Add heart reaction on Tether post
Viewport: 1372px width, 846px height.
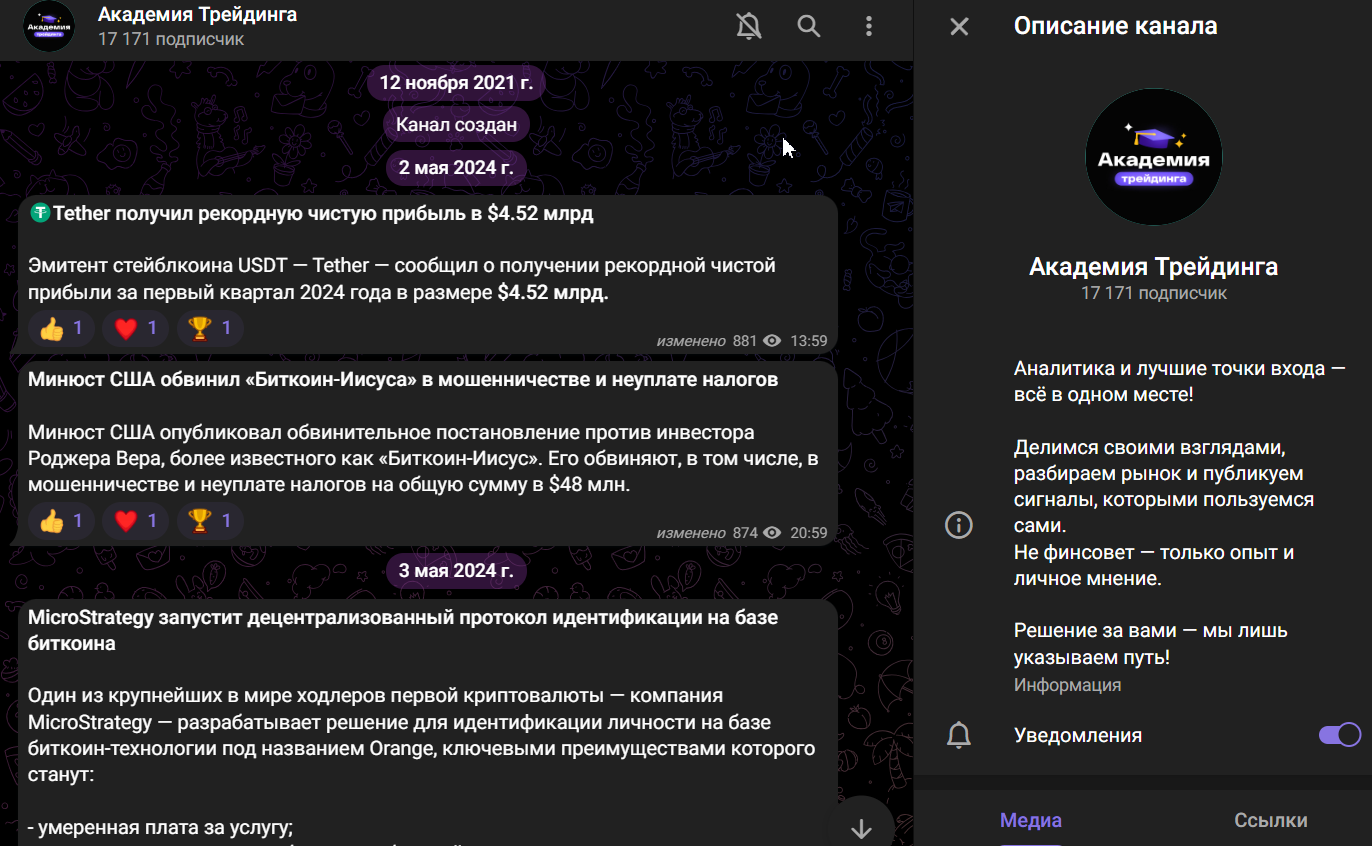click(136, 328)
